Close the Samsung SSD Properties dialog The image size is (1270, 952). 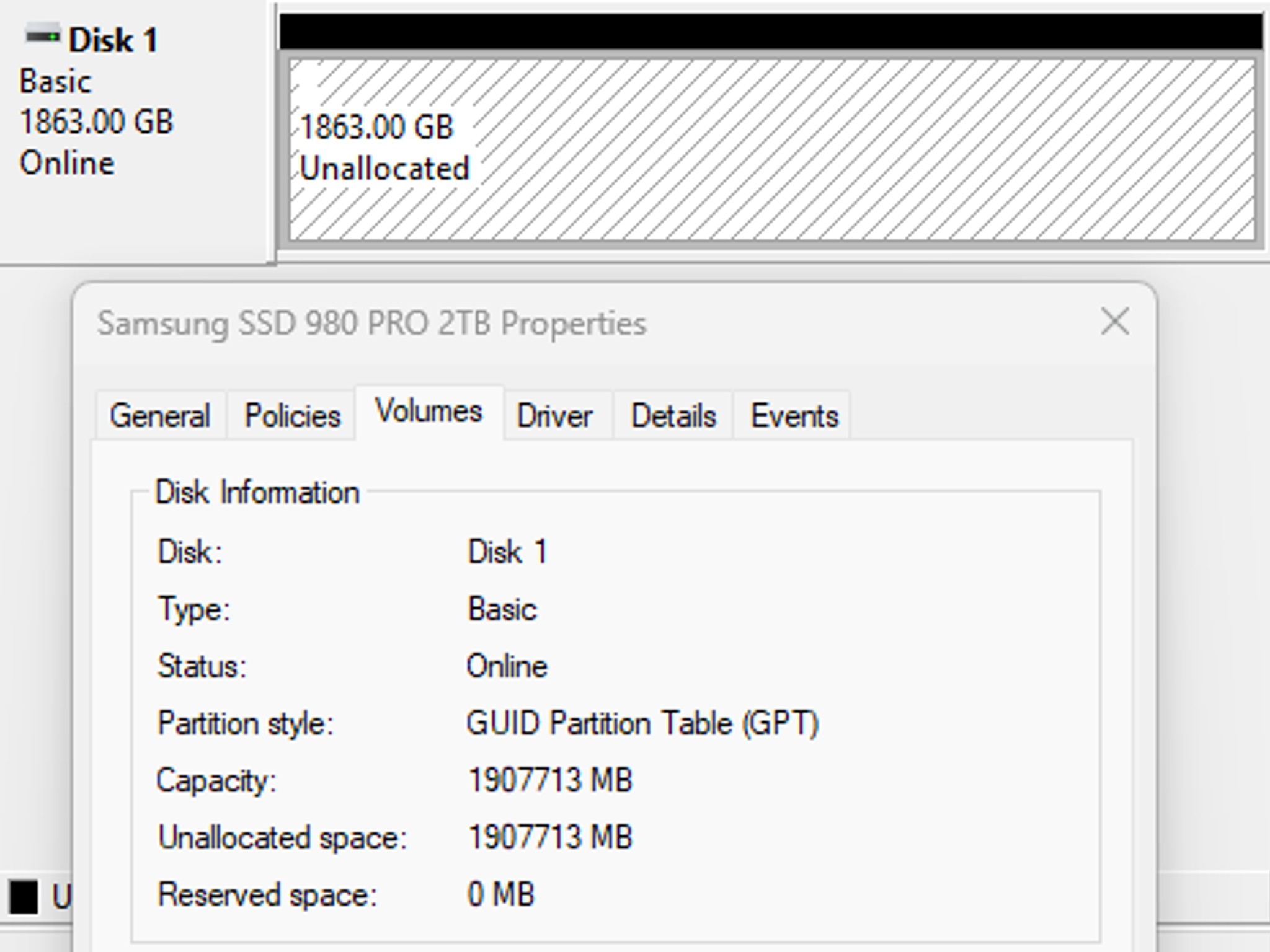point(1114,321)
